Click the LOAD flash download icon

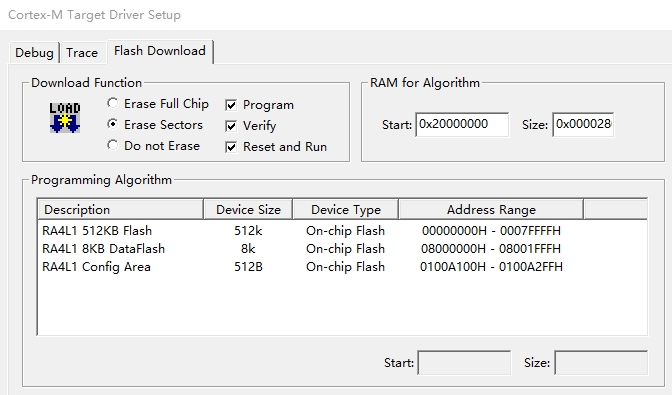(65, 117)
